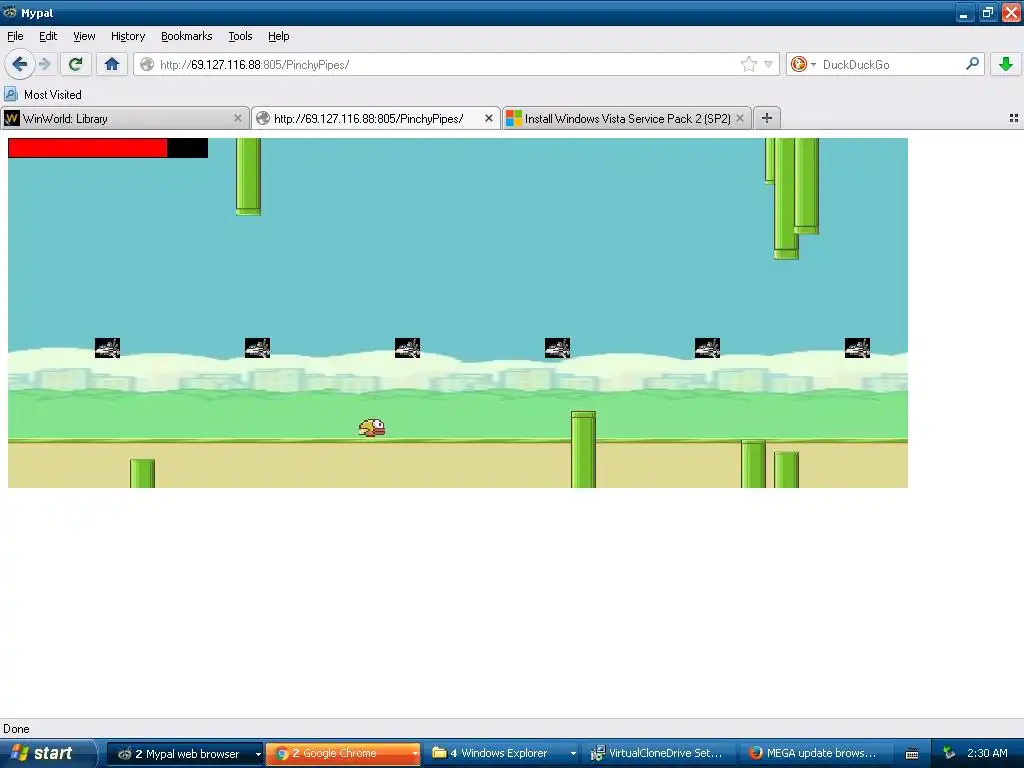Bookmark this page with the star icon
This screenshot has width=1024, height=768.
(x=748, y=64)
